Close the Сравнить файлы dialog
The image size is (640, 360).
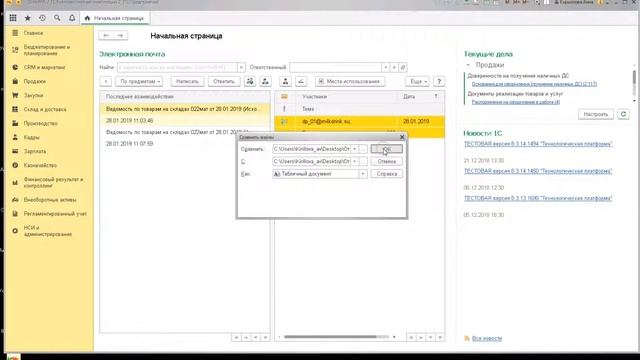click(x=402, y=137)
